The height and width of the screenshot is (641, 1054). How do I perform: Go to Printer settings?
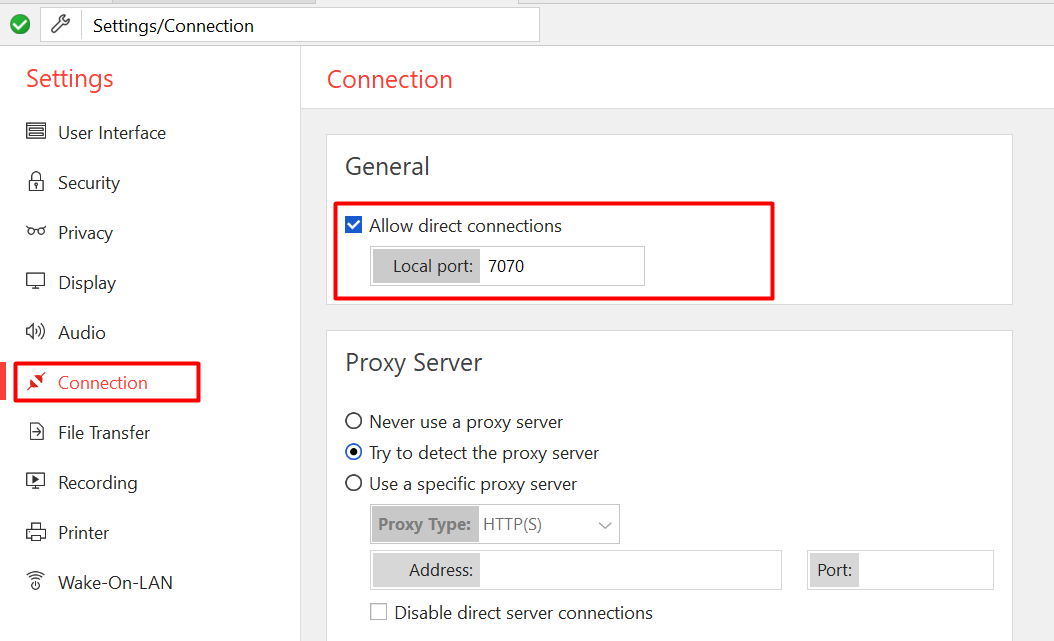click(x=83, y=533)
